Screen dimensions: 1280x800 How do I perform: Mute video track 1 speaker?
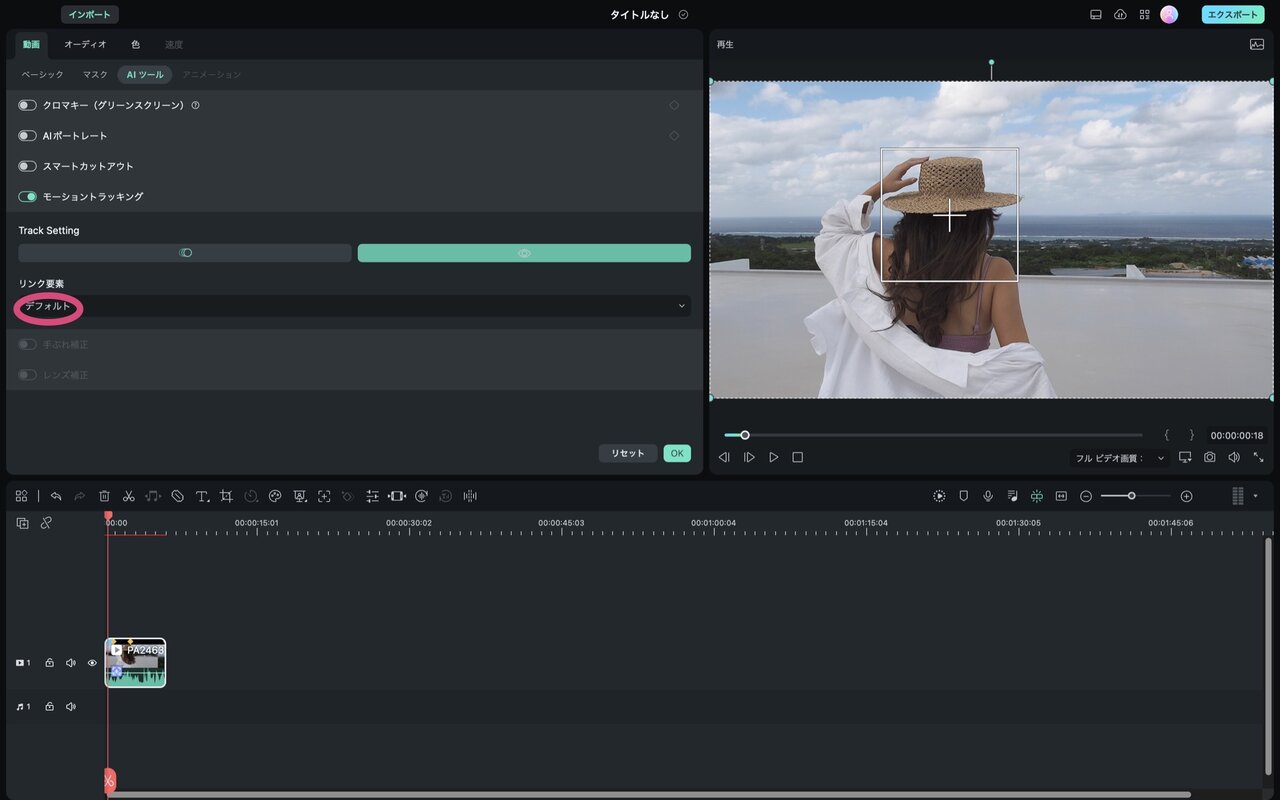pos(71,663)
